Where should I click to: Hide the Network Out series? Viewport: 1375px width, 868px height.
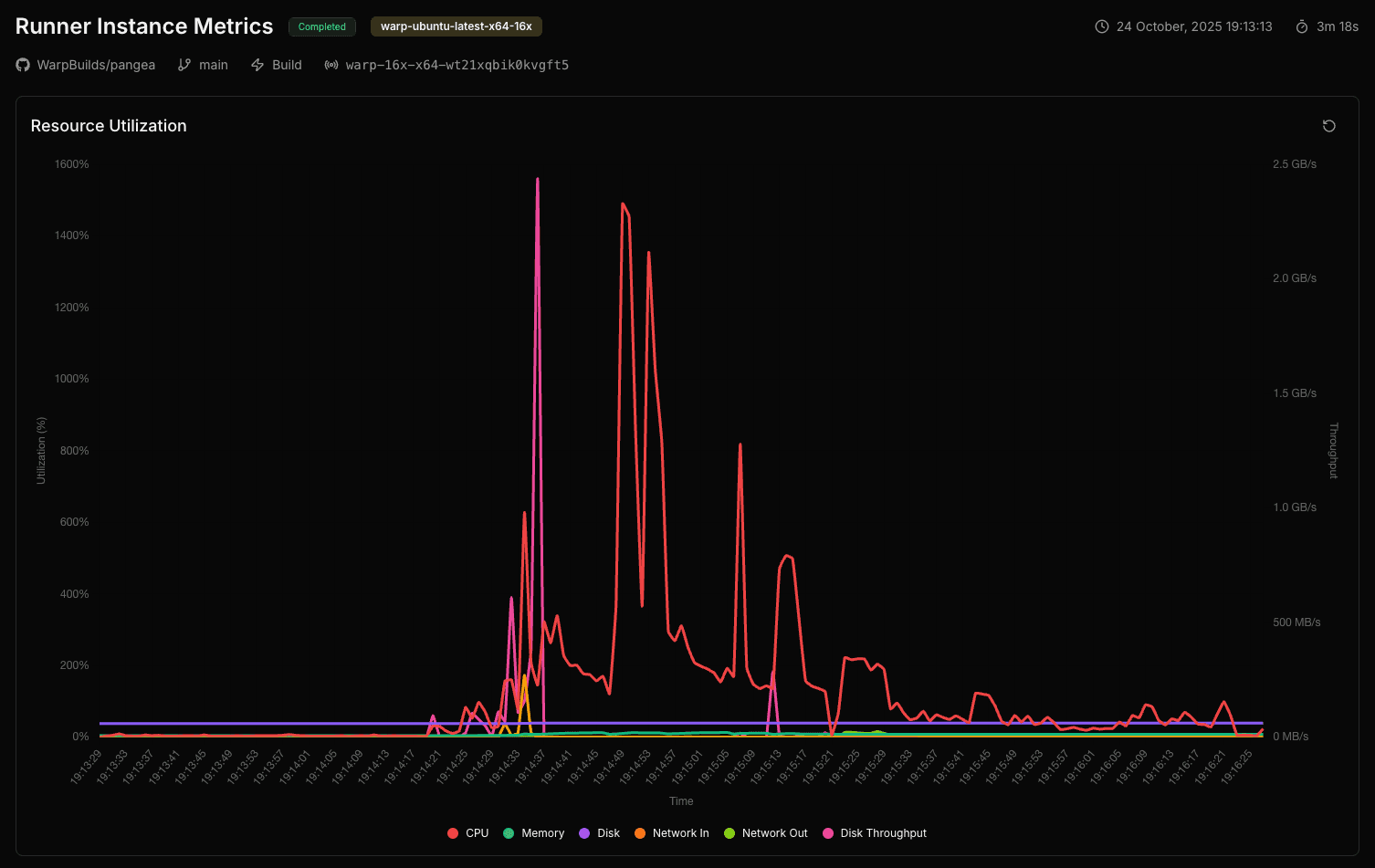[766, 832]
